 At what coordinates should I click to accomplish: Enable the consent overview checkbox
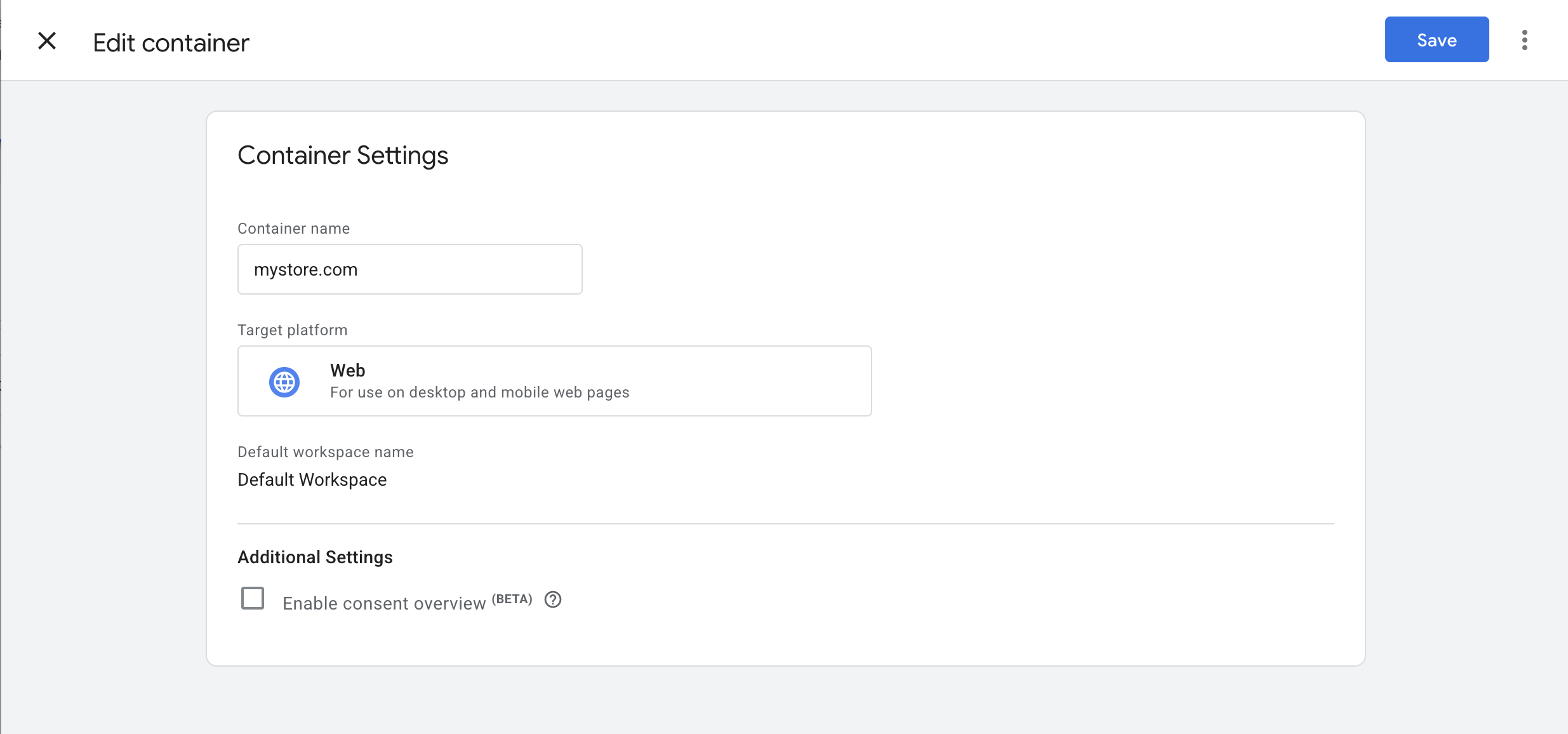pos(253,598)
